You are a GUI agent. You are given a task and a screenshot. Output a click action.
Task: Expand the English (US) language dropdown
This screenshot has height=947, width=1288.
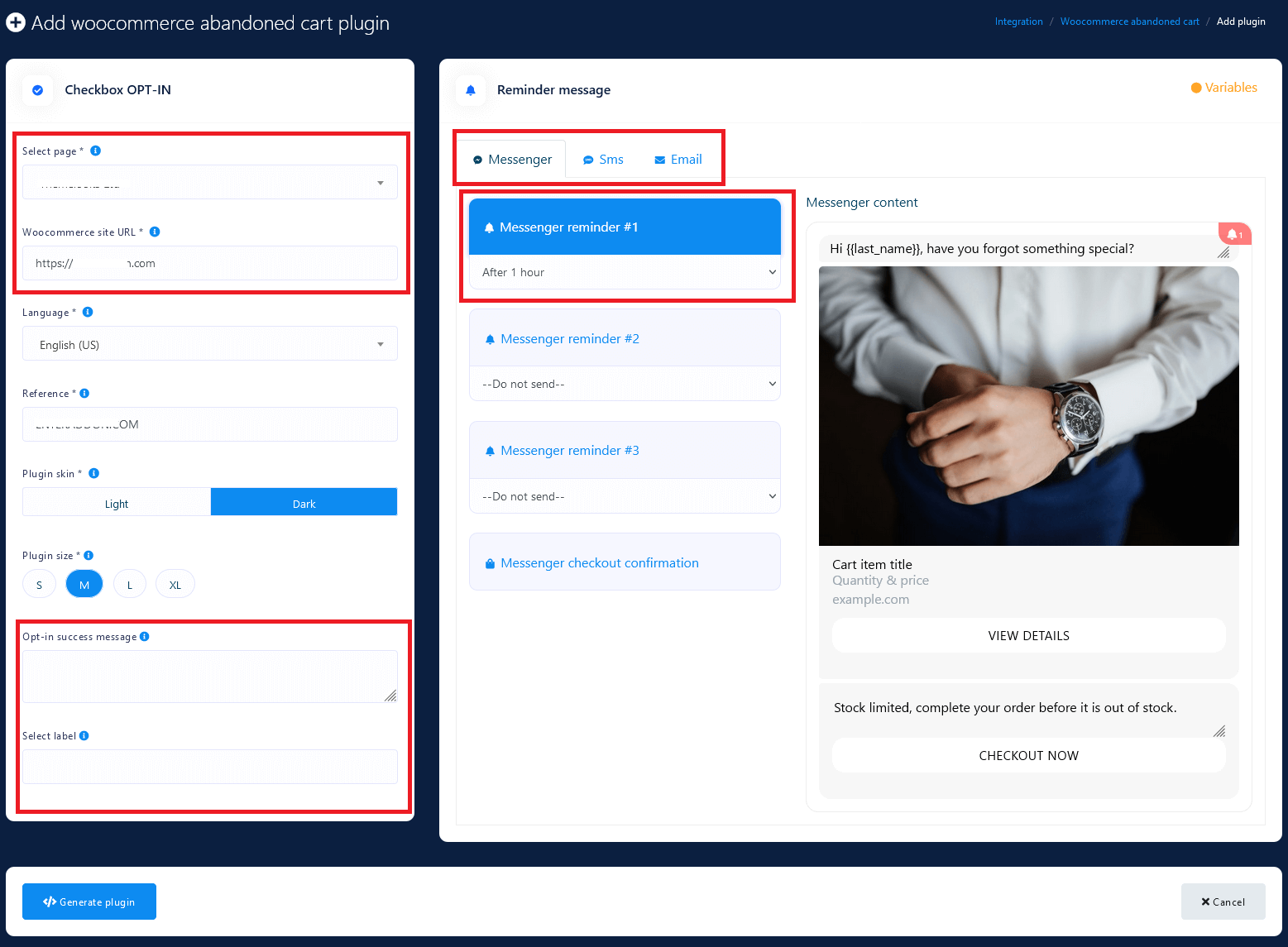point(209,345)
